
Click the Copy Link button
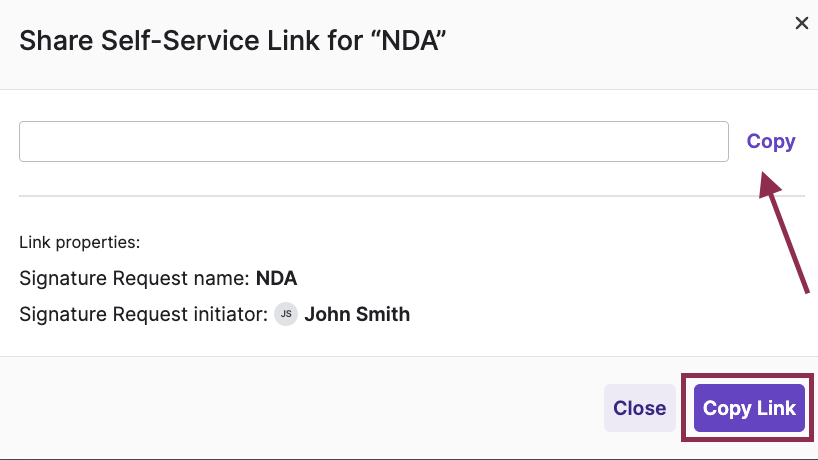click(749, 408)
